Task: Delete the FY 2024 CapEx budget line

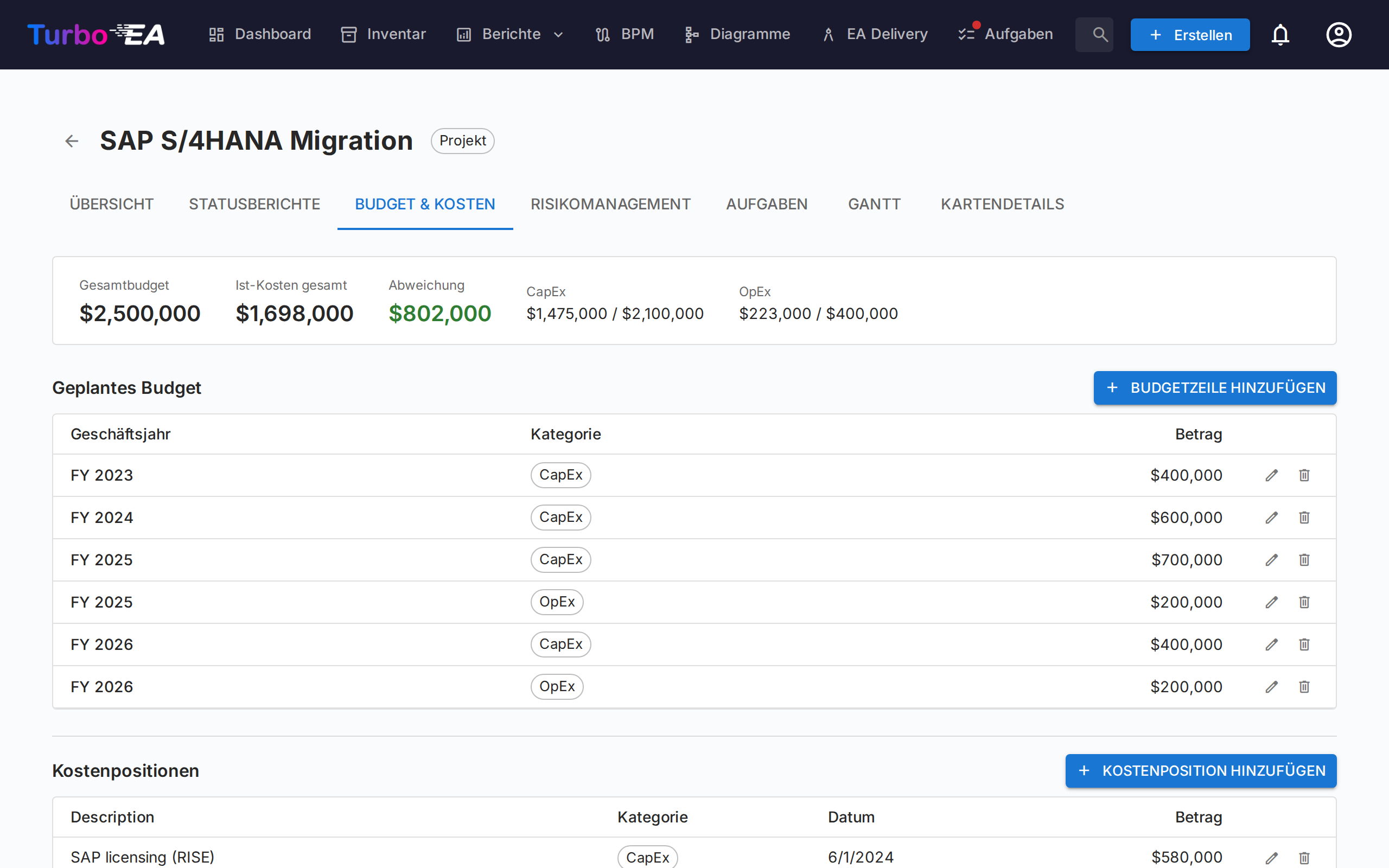Action: 1304,518
